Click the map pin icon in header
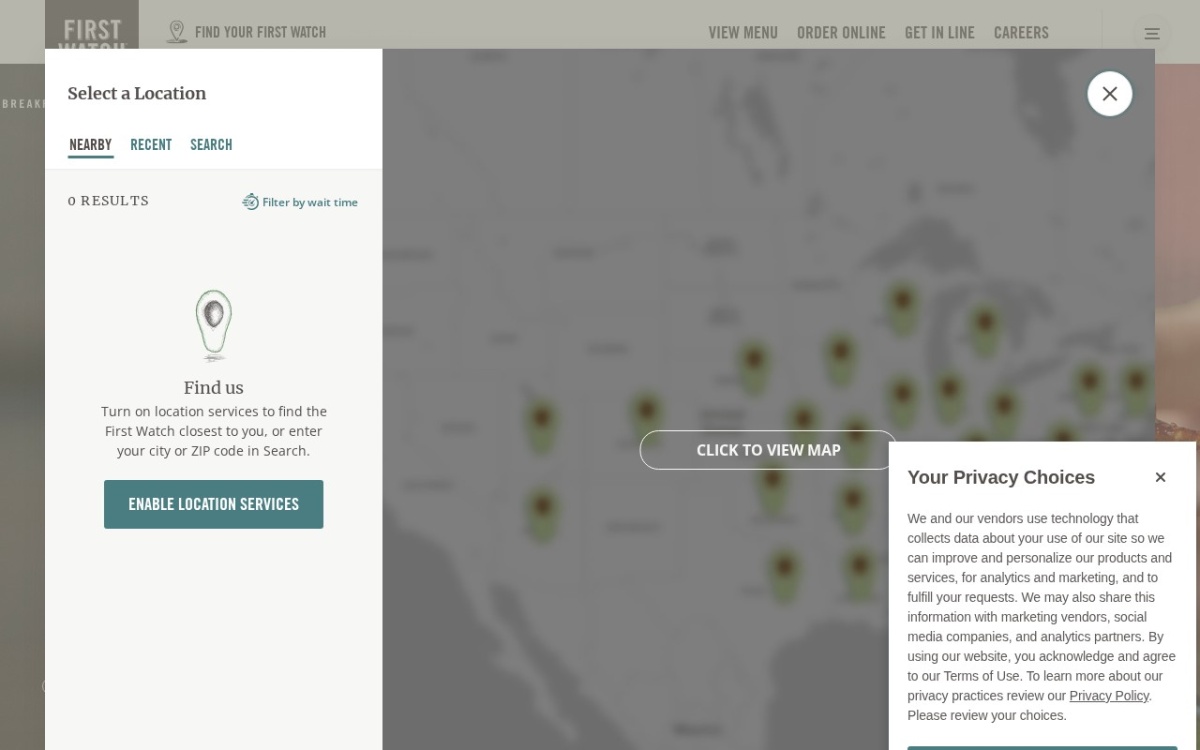The height and width of the screenshot is (750, 1200). 177,32
